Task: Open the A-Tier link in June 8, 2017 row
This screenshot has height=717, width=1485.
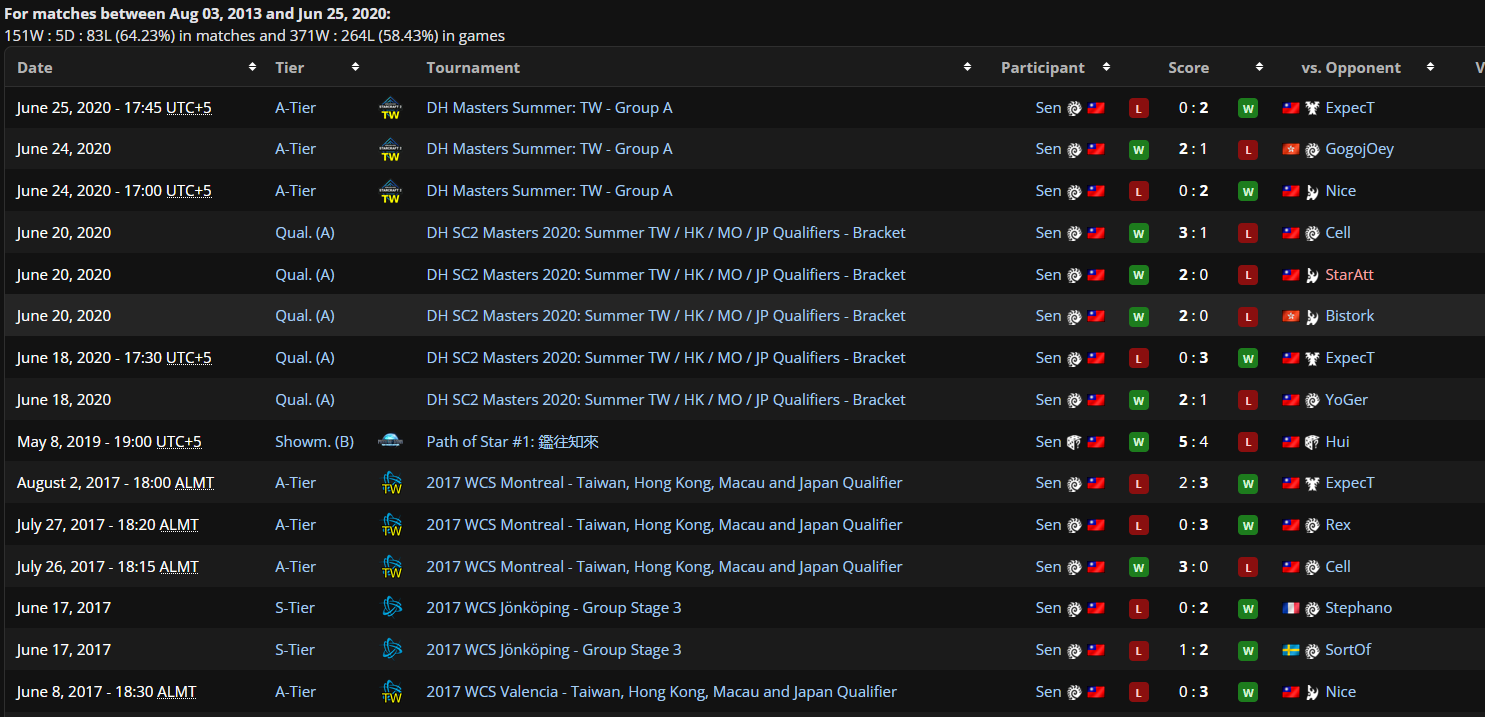Action: 296,692
